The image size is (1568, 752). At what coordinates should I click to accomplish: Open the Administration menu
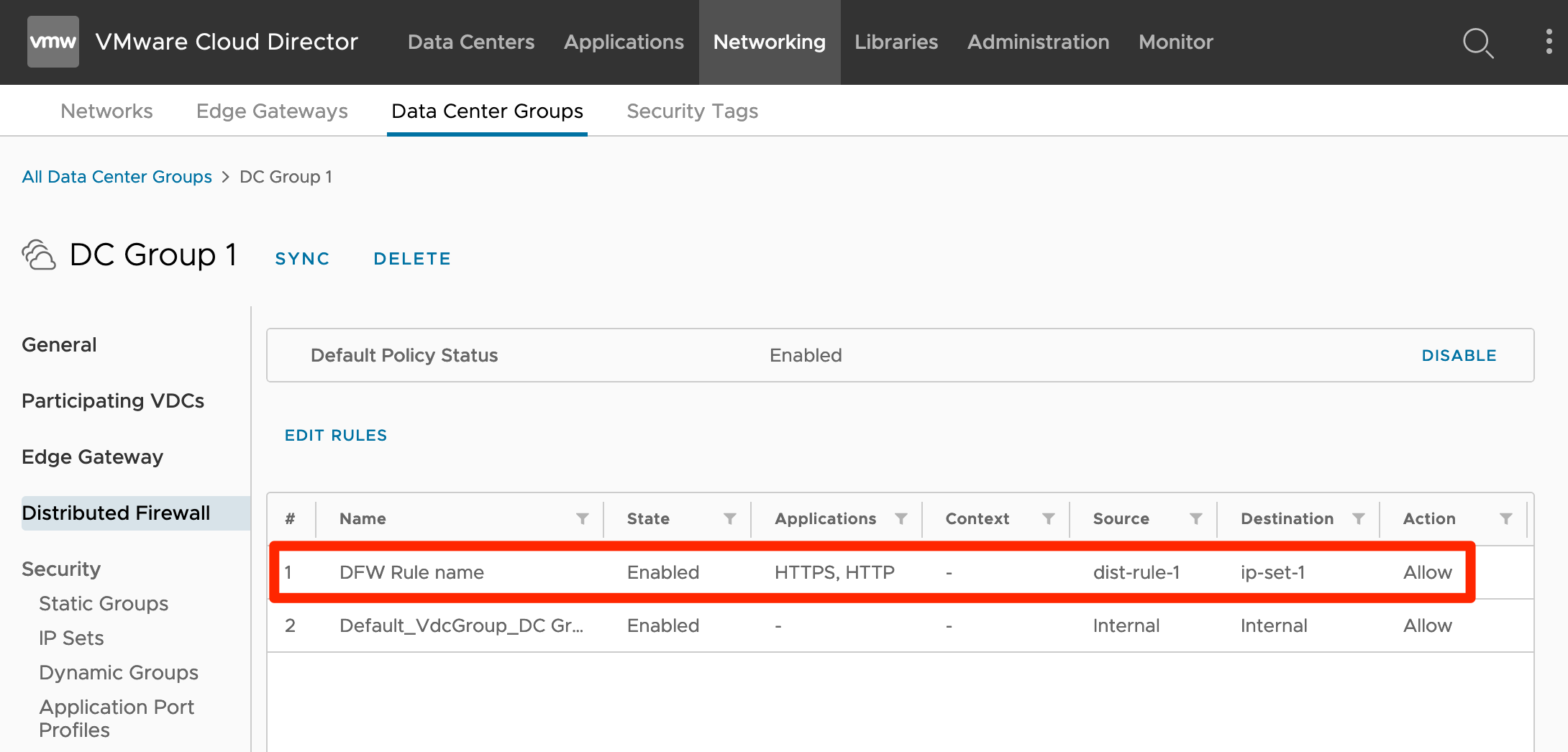[x=1038, y=42]
